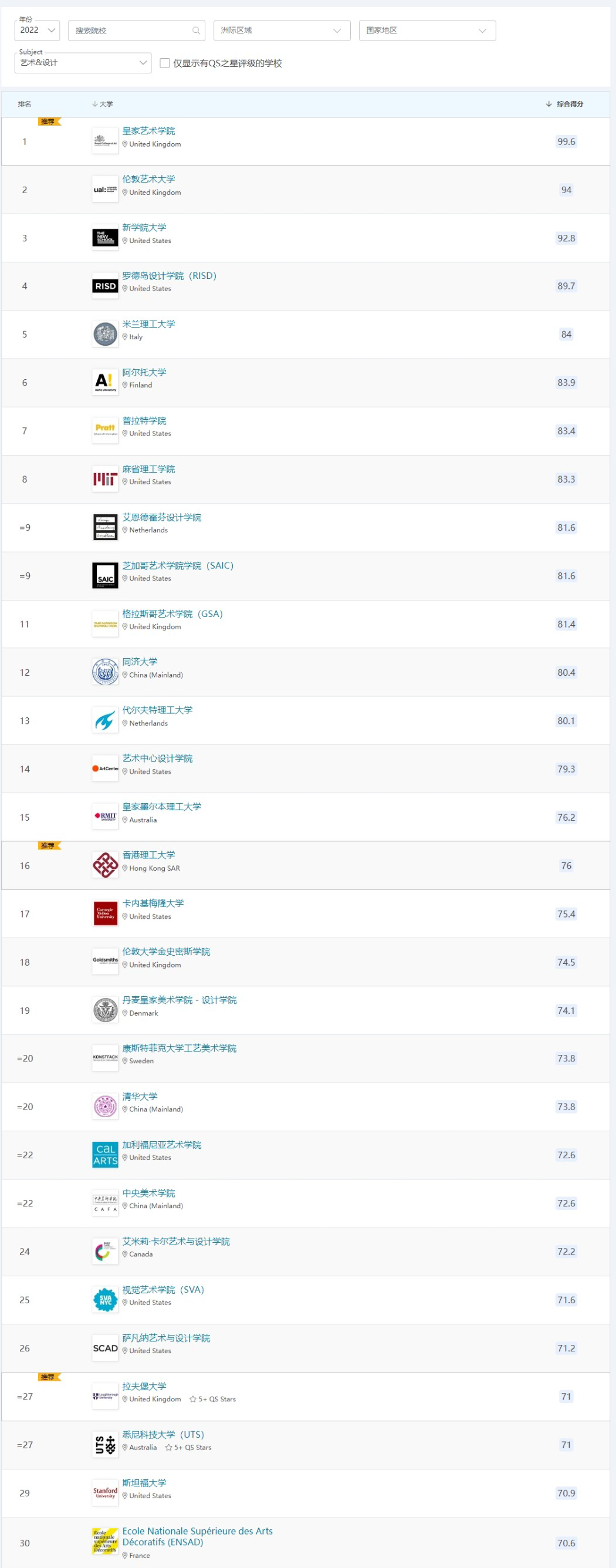Click the CalArts logo thumbnail
The width and height of the screenshot is (616, 1568).
coord(105,1155)
